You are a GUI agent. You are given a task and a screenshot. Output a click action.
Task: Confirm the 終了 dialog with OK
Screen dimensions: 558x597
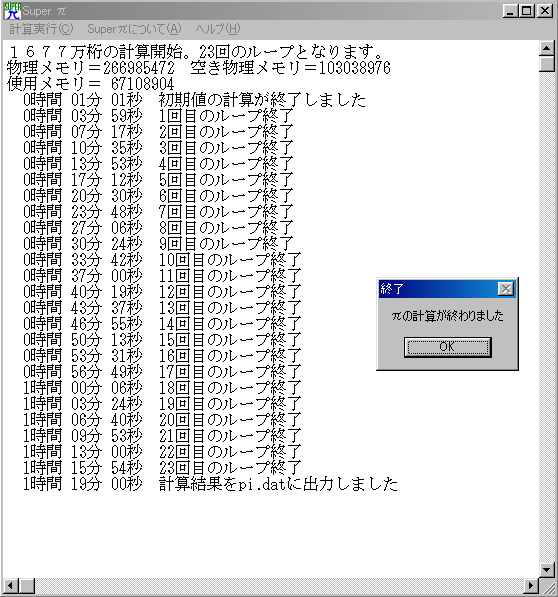(447, 347)
